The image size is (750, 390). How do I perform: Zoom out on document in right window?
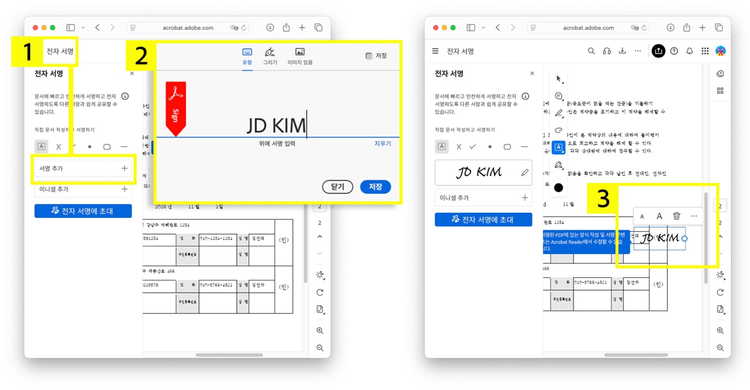click(x=720, y=348)
